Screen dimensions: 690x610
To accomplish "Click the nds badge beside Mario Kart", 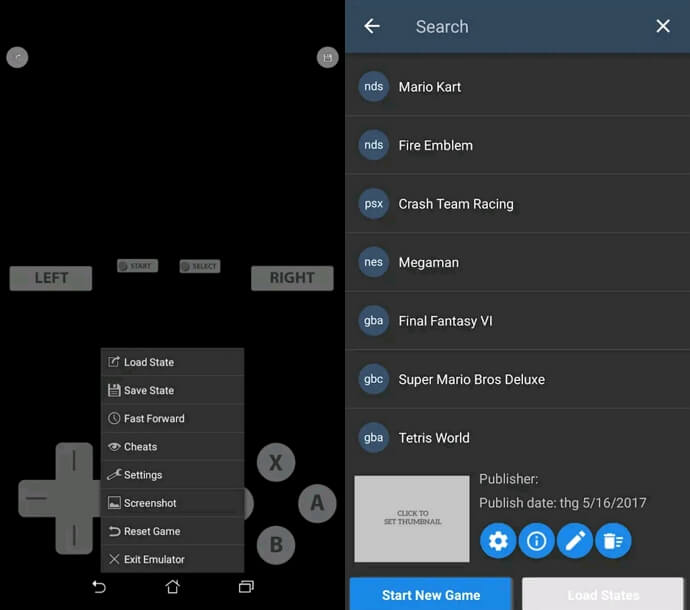I will point(374,87).
